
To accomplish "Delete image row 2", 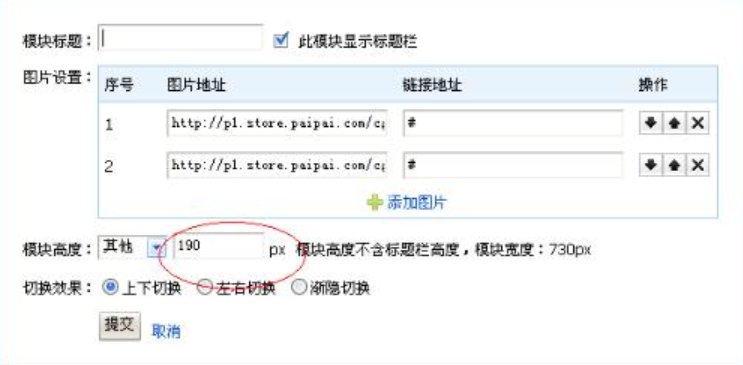I will [698, 165].
